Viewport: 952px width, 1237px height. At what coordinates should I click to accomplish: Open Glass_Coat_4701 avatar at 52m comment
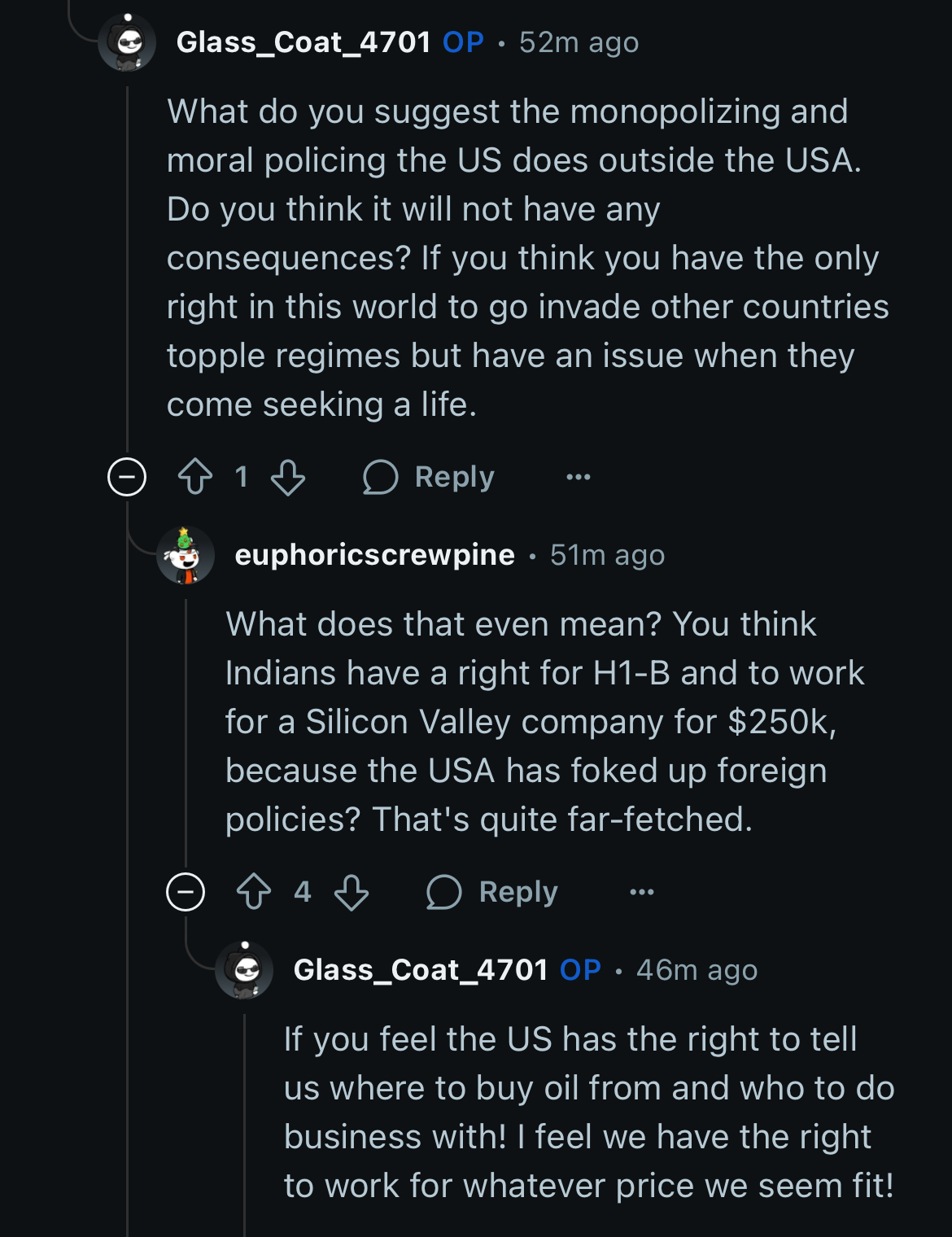(x=127, y=42)
